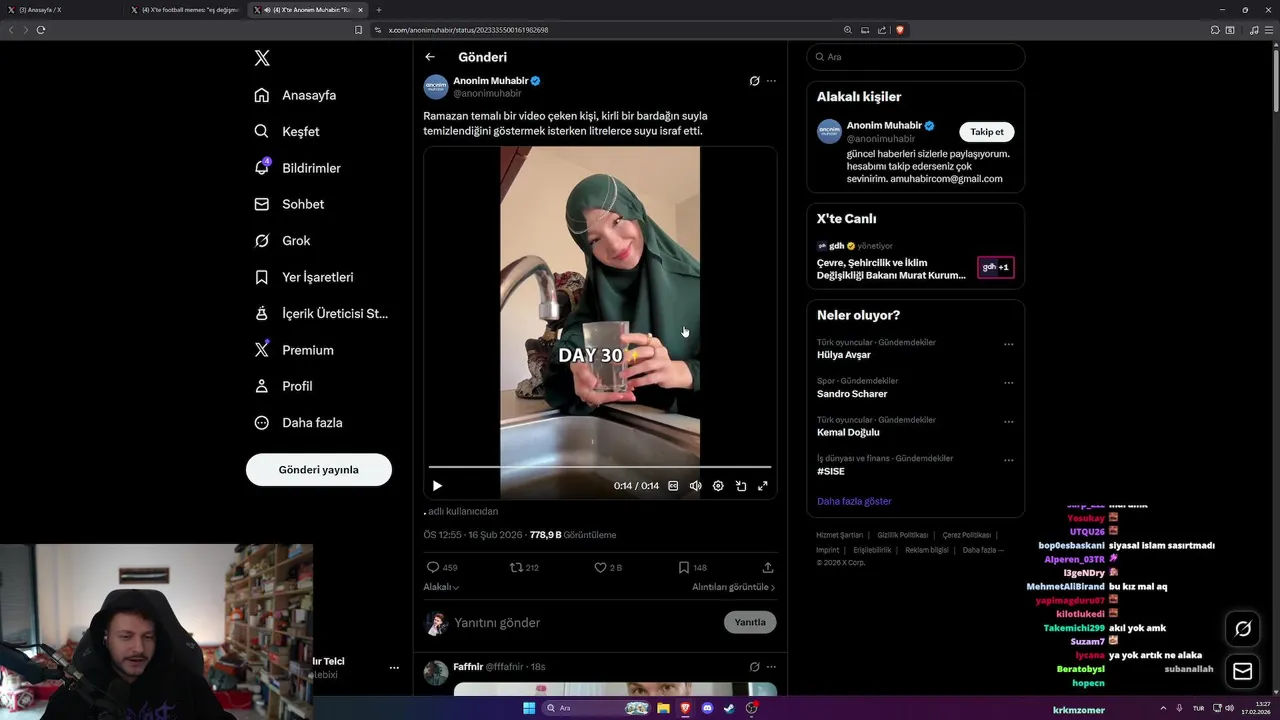Share the post
The width and height of the screenshot is (1280, 720).
tap(768, 567)
